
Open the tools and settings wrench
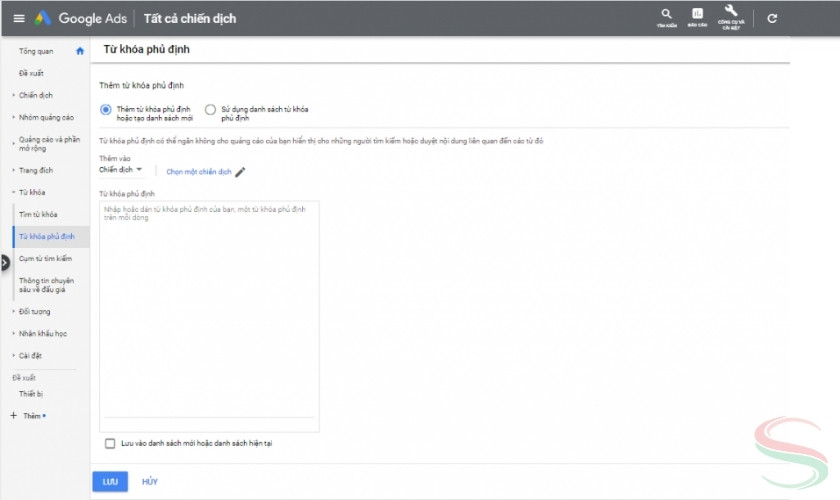pyautogui.click(x=730, y=15)
